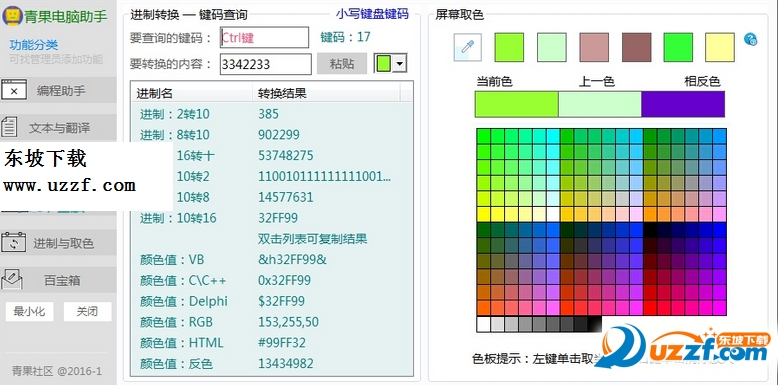Select the 进制：8转10 row

point(271,135)
